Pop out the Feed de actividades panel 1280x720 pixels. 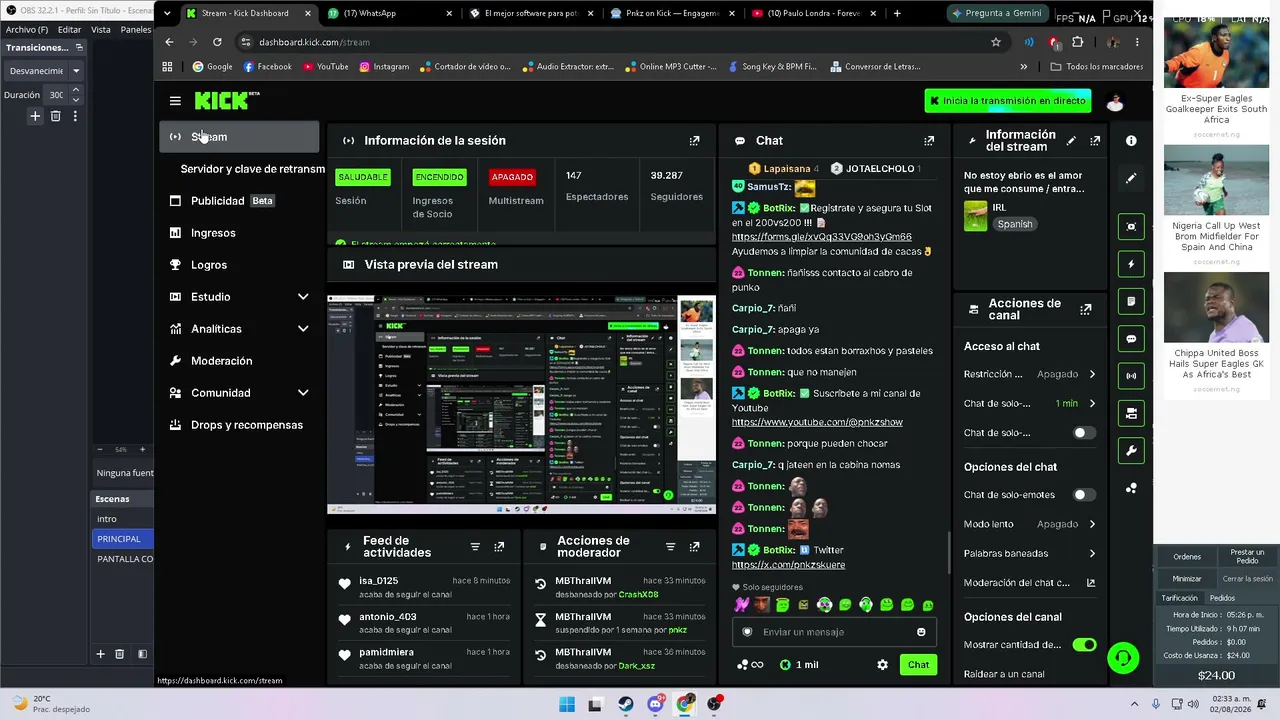(499, 547)
